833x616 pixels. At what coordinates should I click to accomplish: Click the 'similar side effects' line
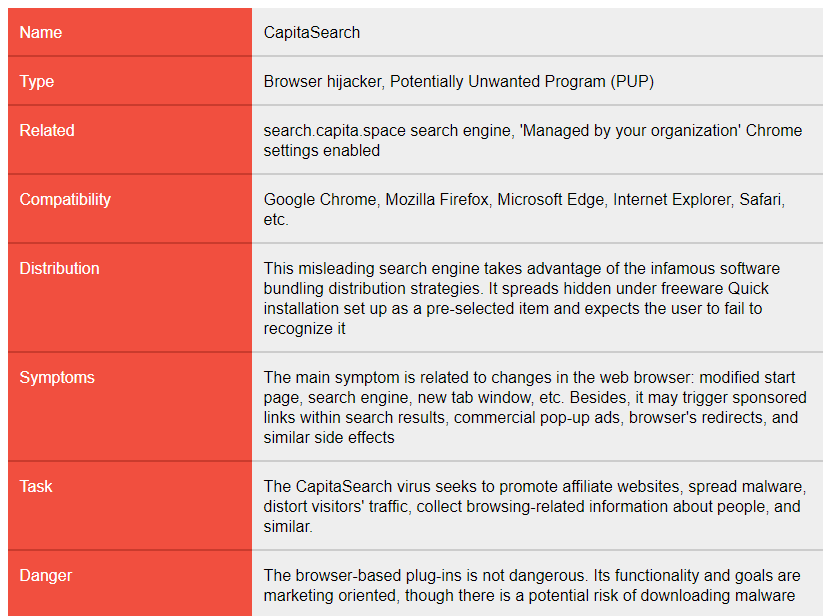coord(329,438)
